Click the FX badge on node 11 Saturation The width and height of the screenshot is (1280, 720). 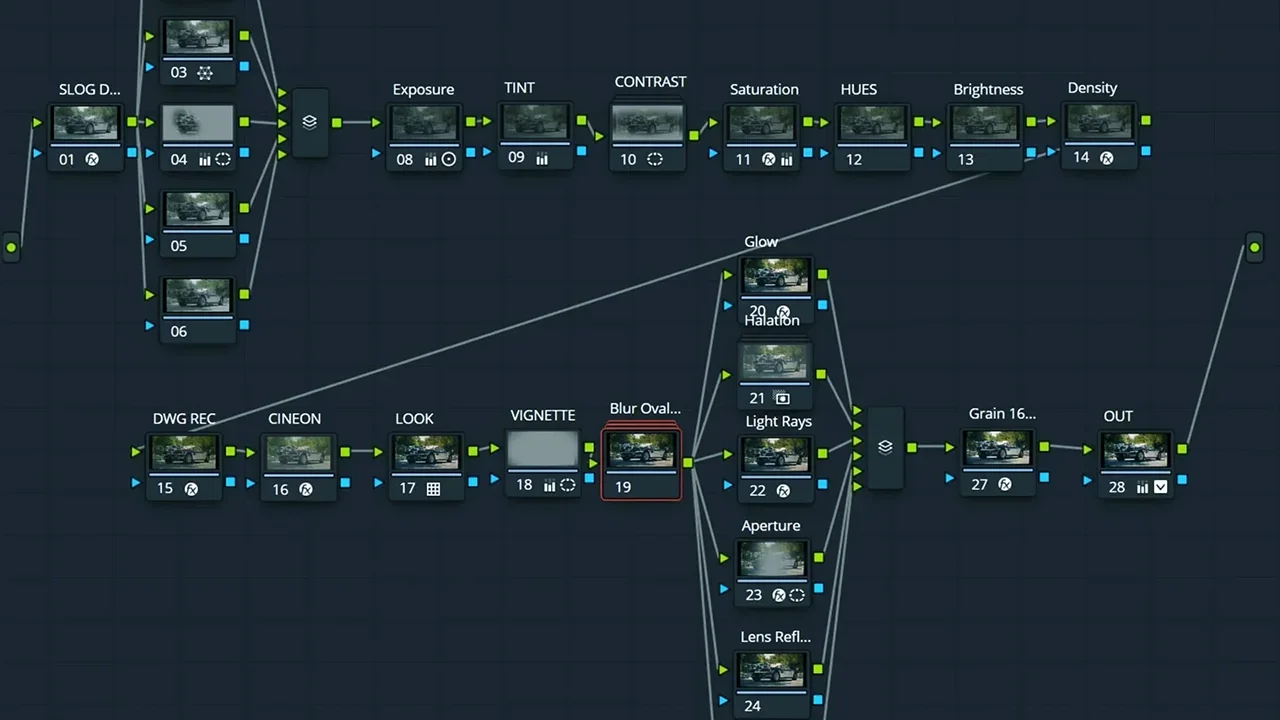[769, 159]
